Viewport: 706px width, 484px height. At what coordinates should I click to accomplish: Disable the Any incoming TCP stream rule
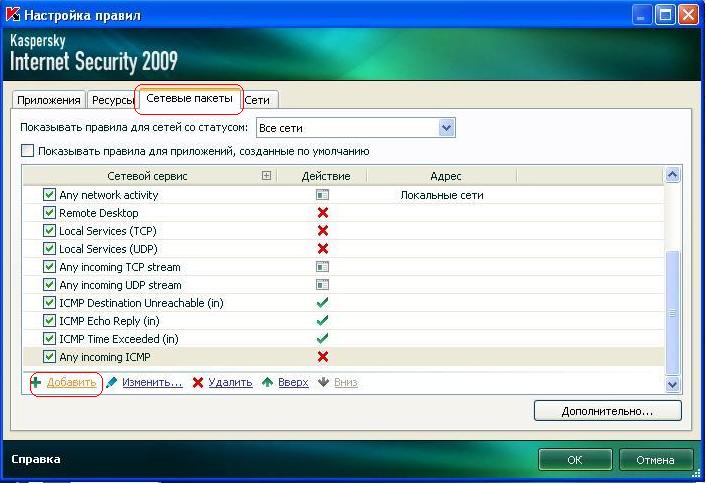(49, 267)
